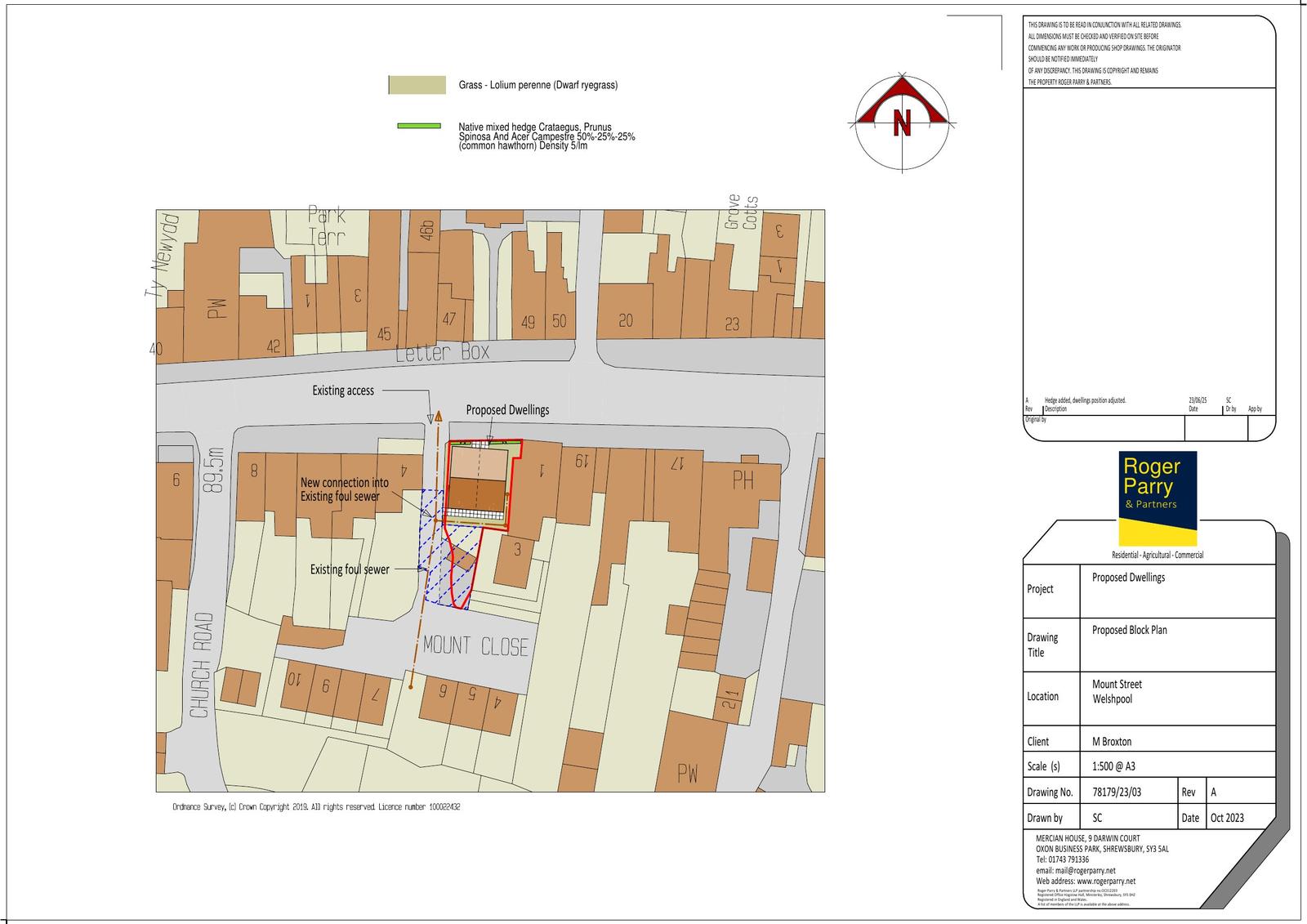
Task: Select the client name M Broxton
Action: 1112,741
